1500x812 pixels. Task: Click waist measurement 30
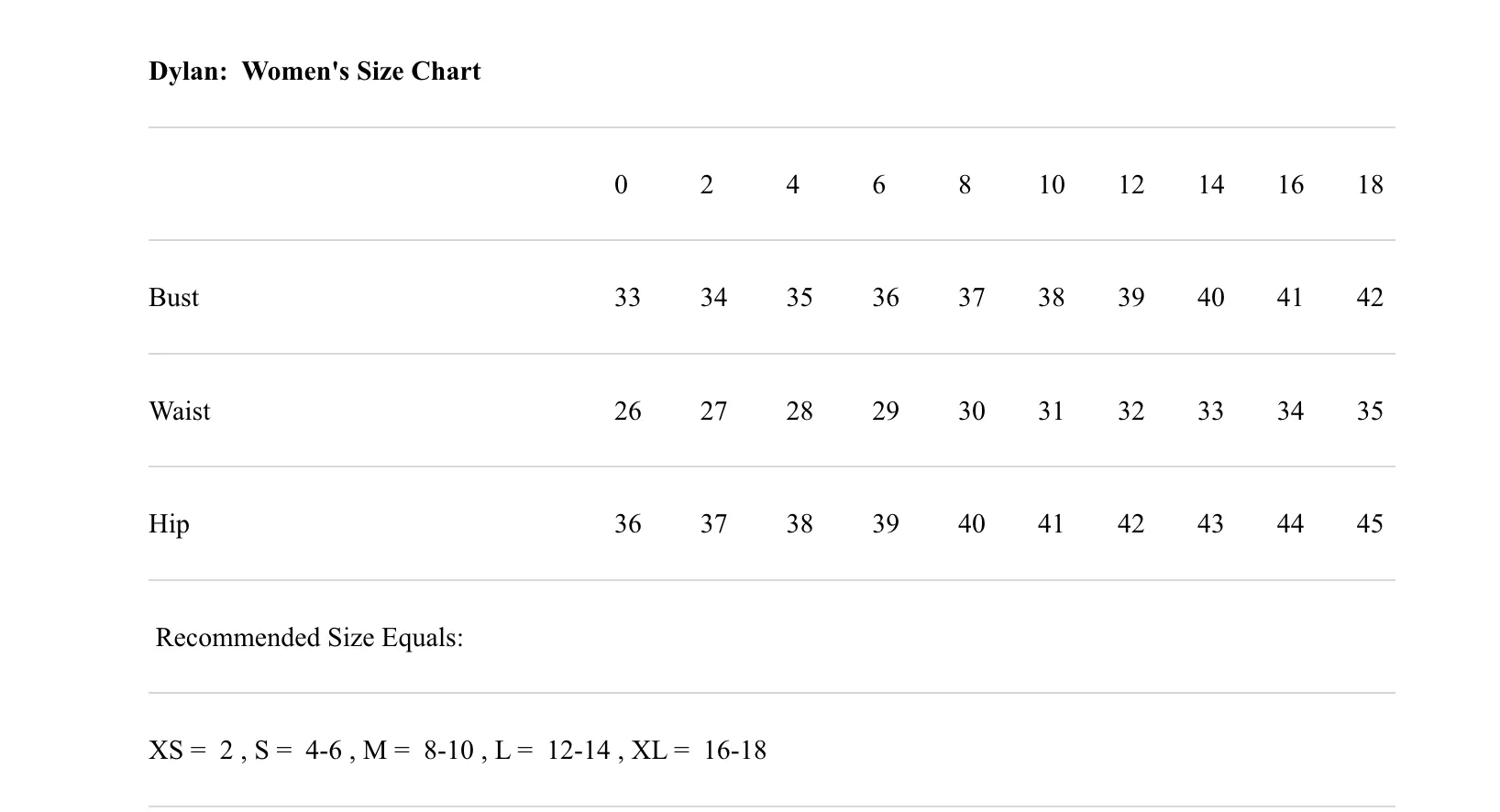coord(971,411)
